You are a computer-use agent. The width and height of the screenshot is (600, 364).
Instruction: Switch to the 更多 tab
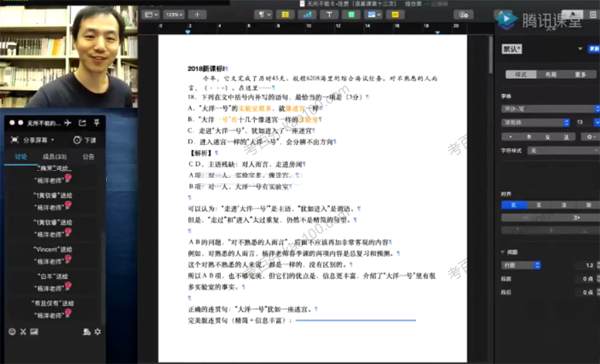[x=580, y=74]
